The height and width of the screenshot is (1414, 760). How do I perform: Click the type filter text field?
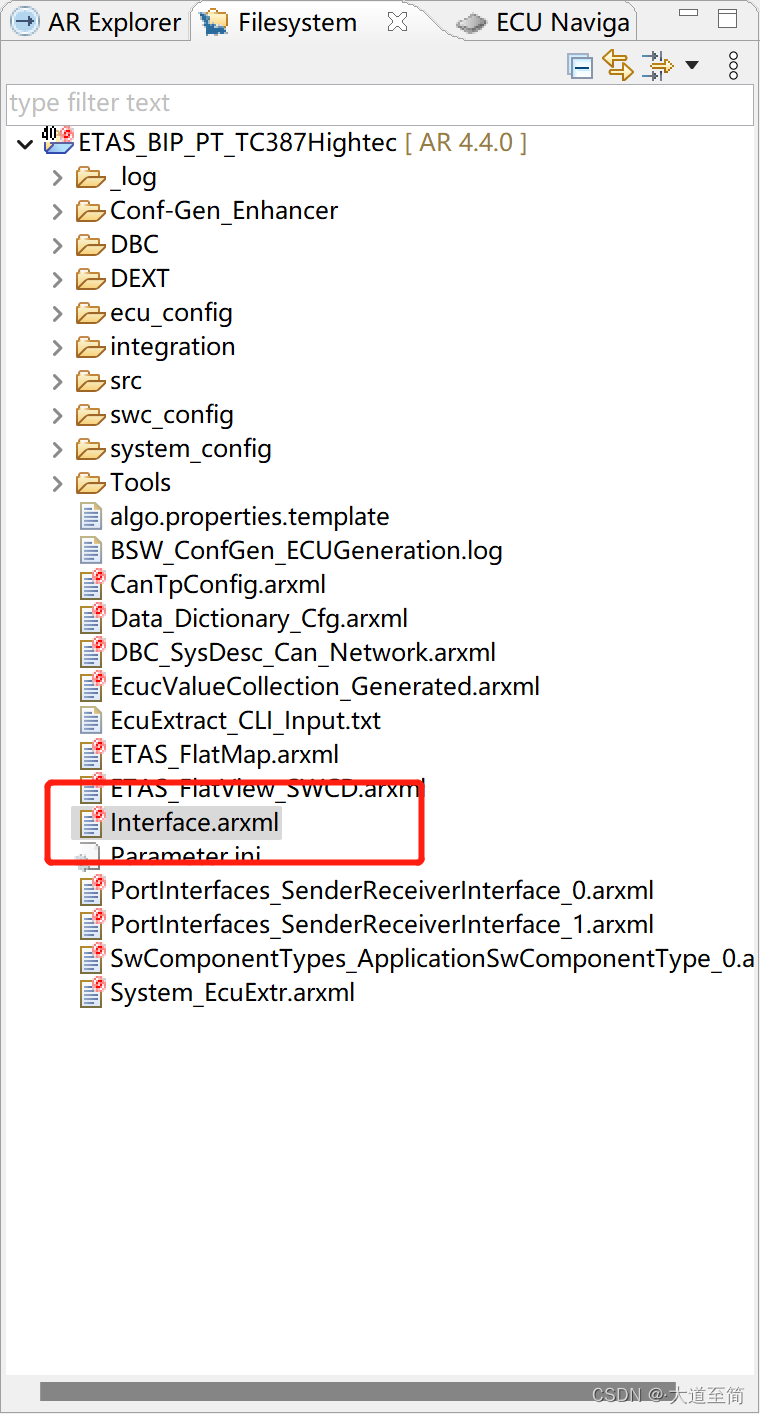(x=380, y=103)
